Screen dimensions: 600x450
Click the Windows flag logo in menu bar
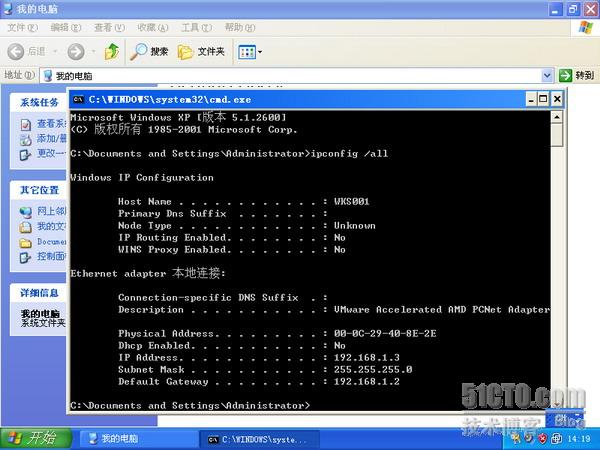pyautogui.click(x=585, y=28)
